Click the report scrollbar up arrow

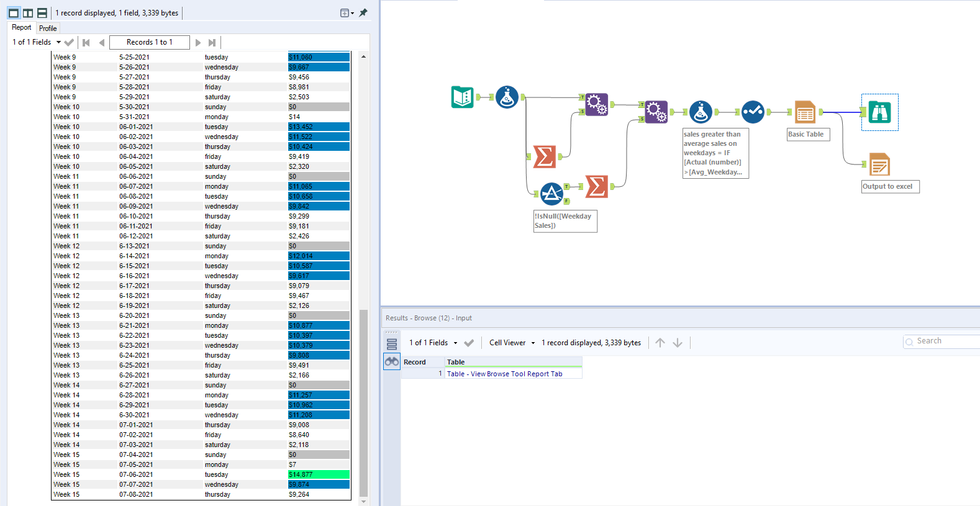pyautogui.click(x=363, y=57)
